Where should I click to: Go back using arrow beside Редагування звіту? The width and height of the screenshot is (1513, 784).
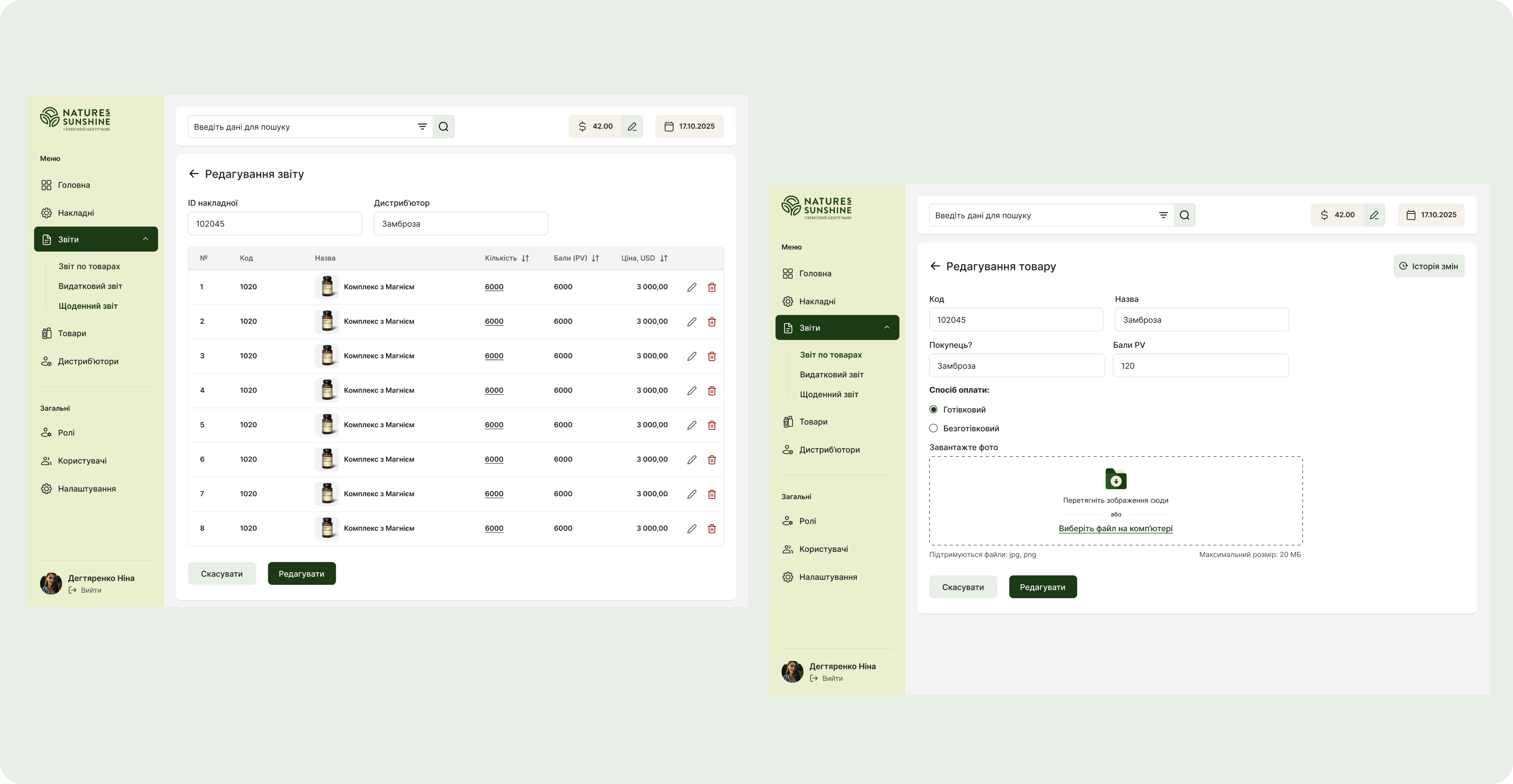(x=194, y=174)
